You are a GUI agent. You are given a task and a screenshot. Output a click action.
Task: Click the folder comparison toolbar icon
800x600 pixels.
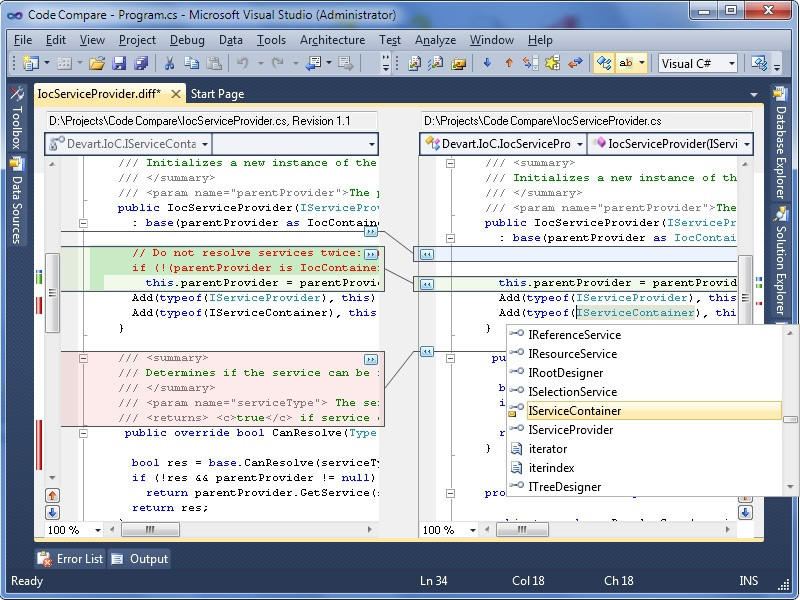click(459, 63)
